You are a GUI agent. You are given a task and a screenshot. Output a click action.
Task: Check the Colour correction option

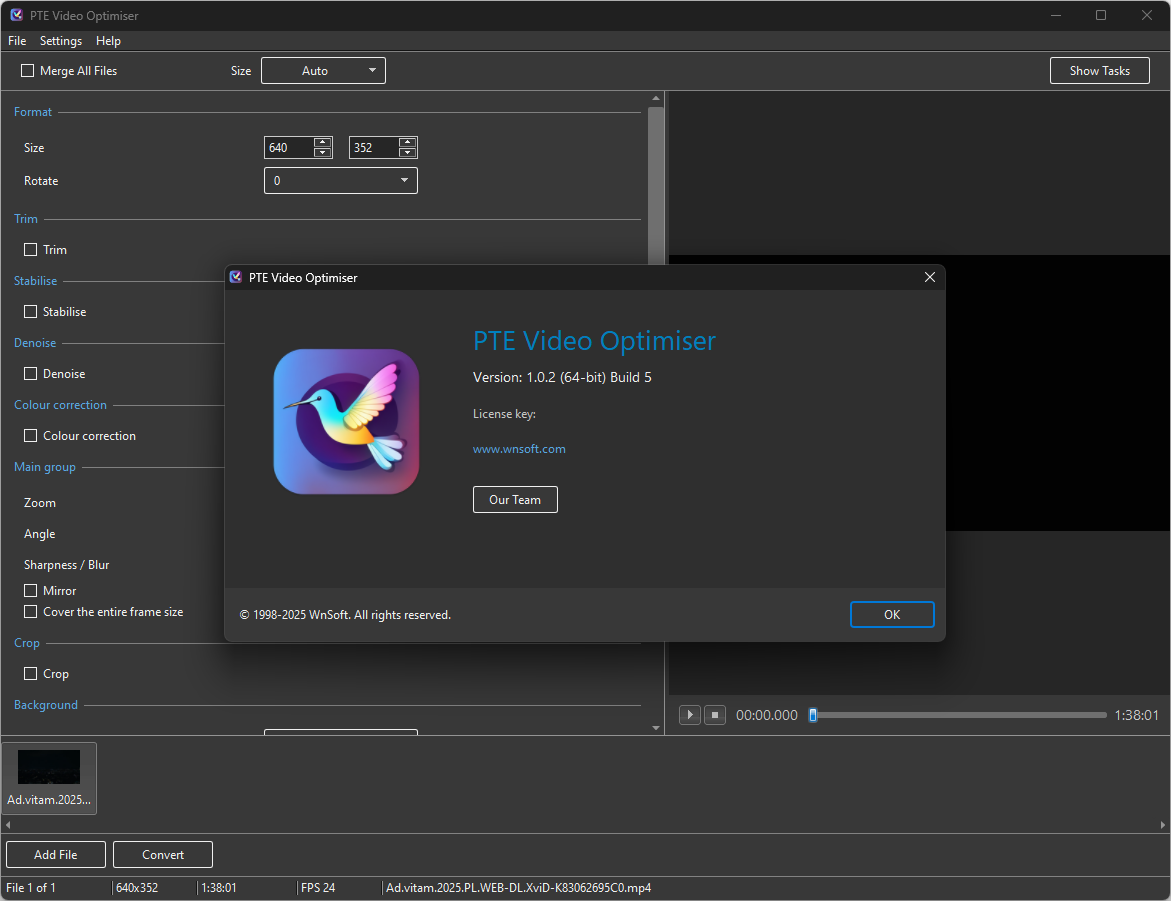click(31, 436)
